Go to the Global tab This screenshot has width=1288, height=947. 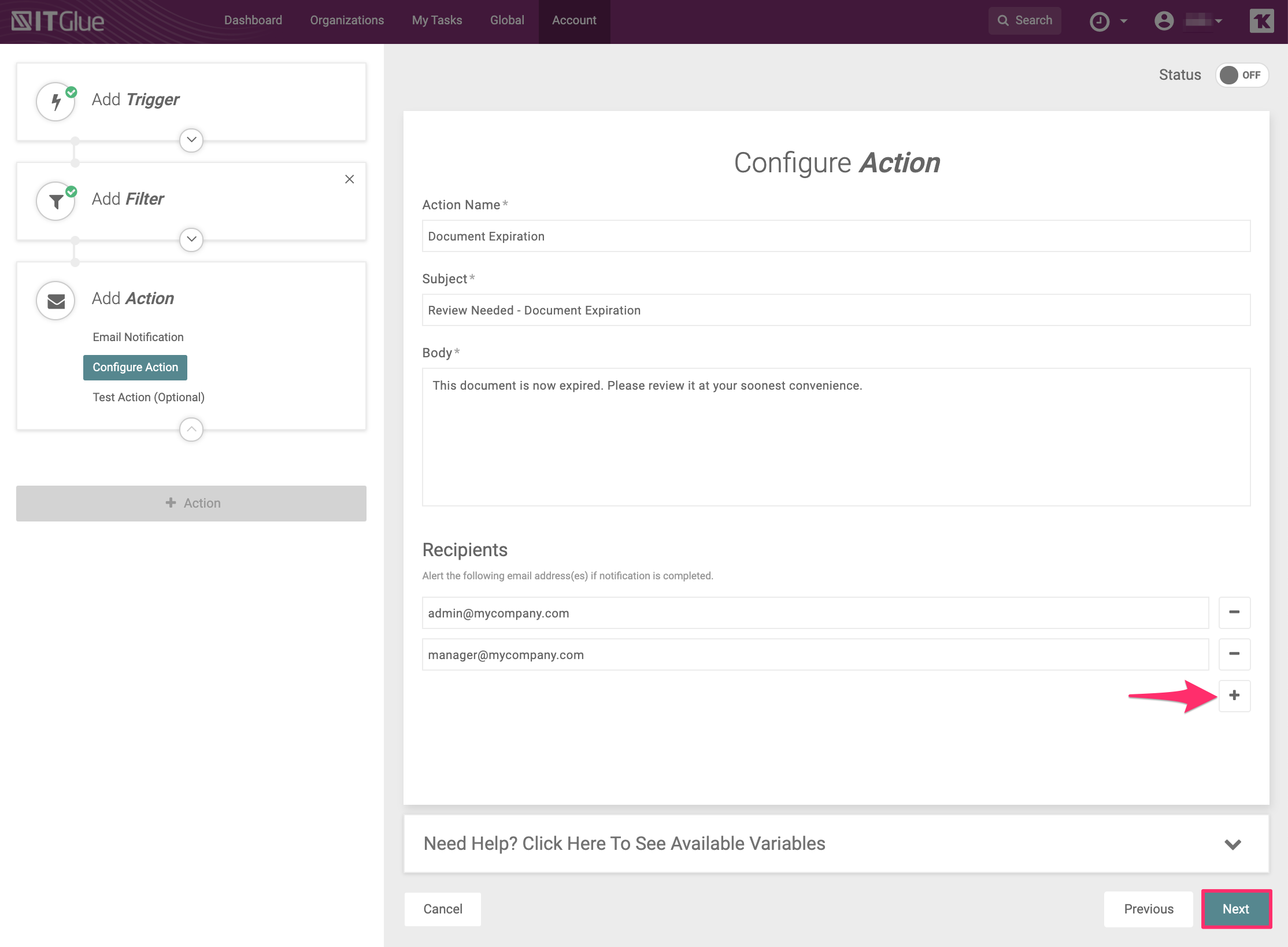507,20
